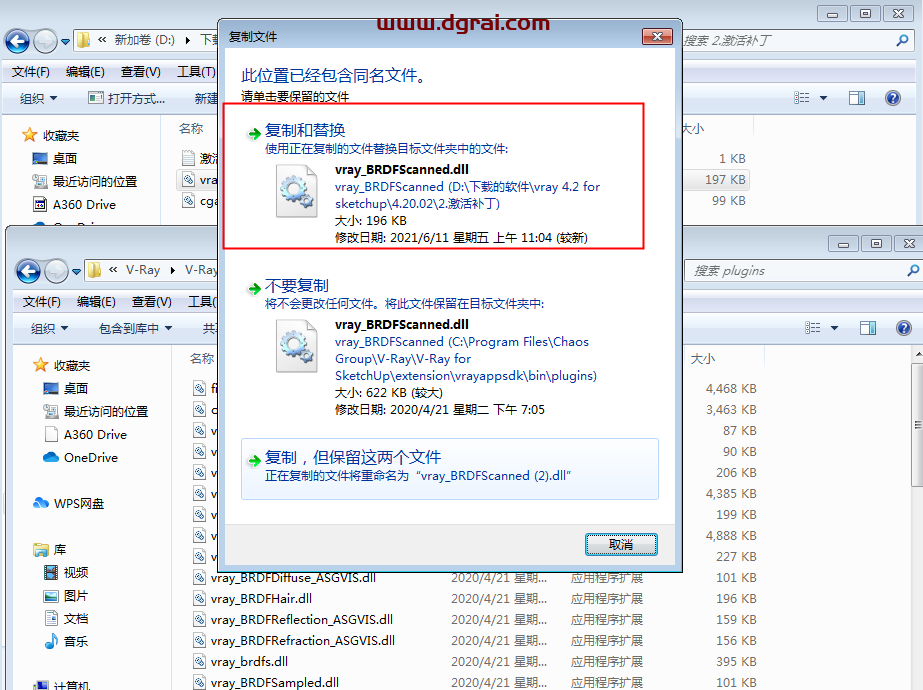Viewport: 923px width, 690px height.
Task: Select 复制，但保留这两个文件 option
Action: (352, 458)
